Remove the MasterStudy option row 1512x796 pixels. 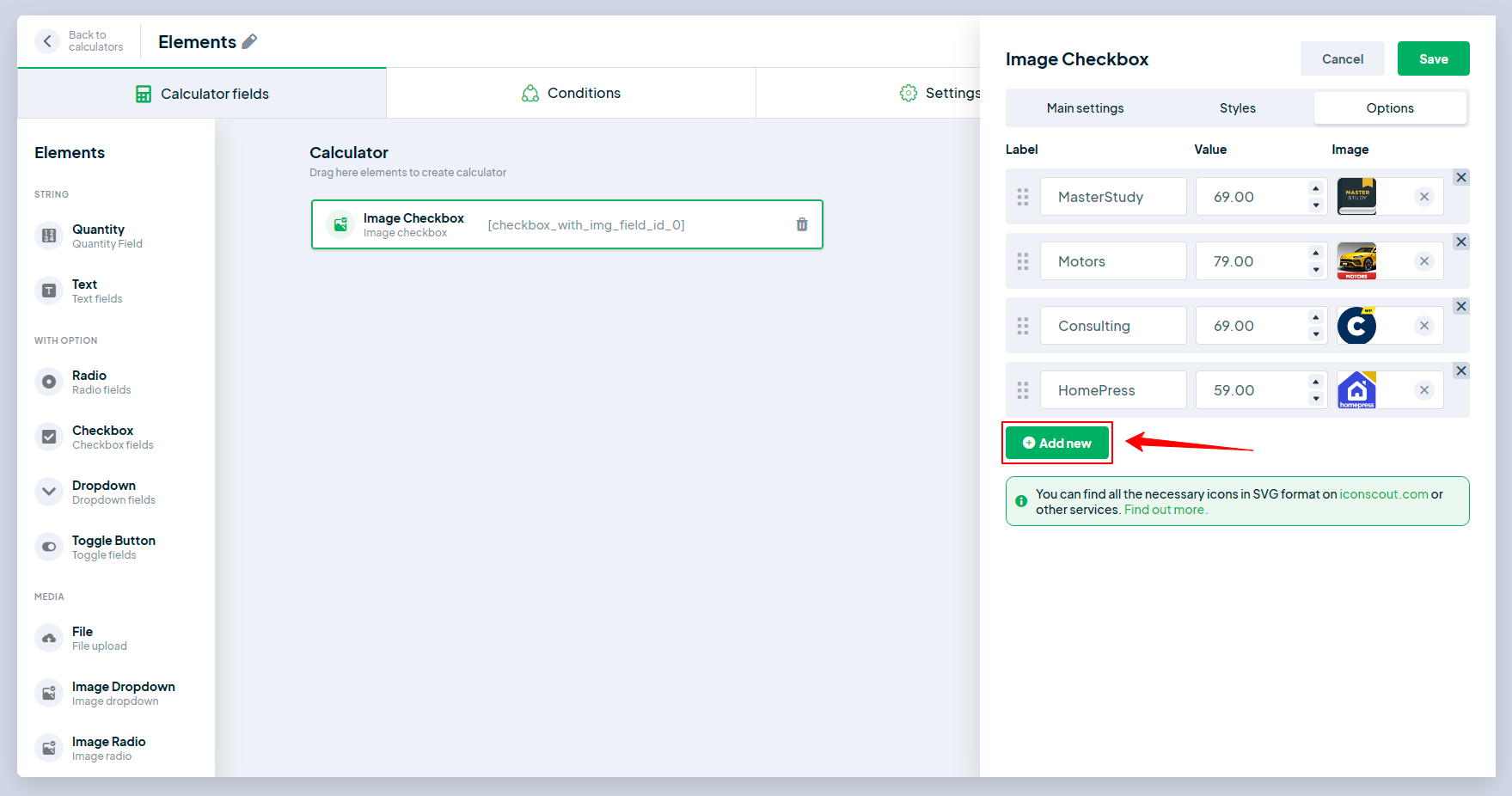(1460, 177)
